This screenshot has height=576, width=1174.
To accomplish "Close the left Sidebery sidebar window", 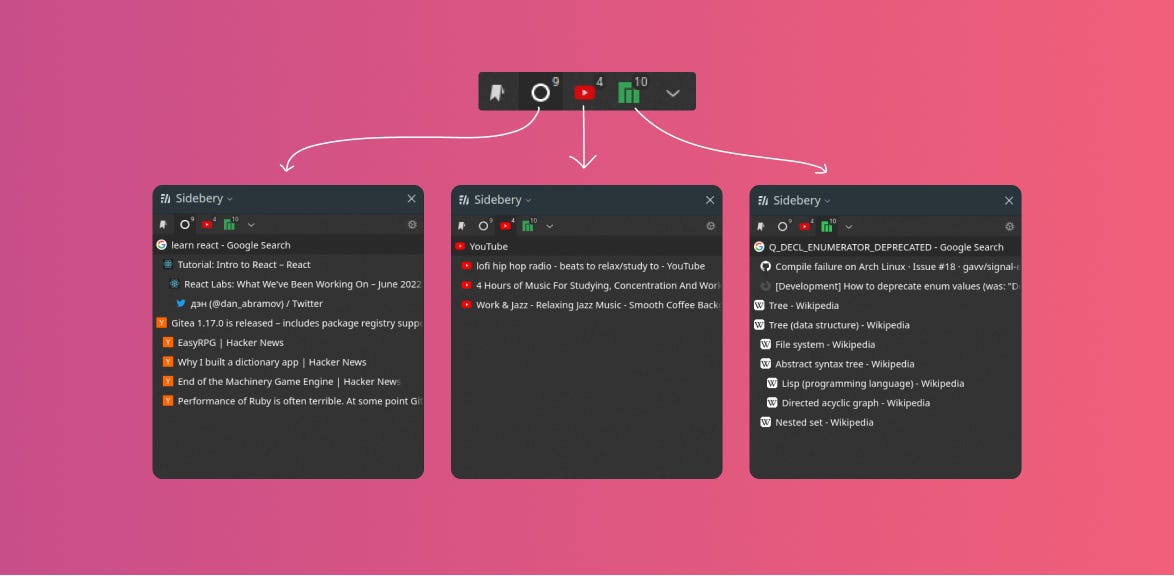I will (x=411, y=198).
